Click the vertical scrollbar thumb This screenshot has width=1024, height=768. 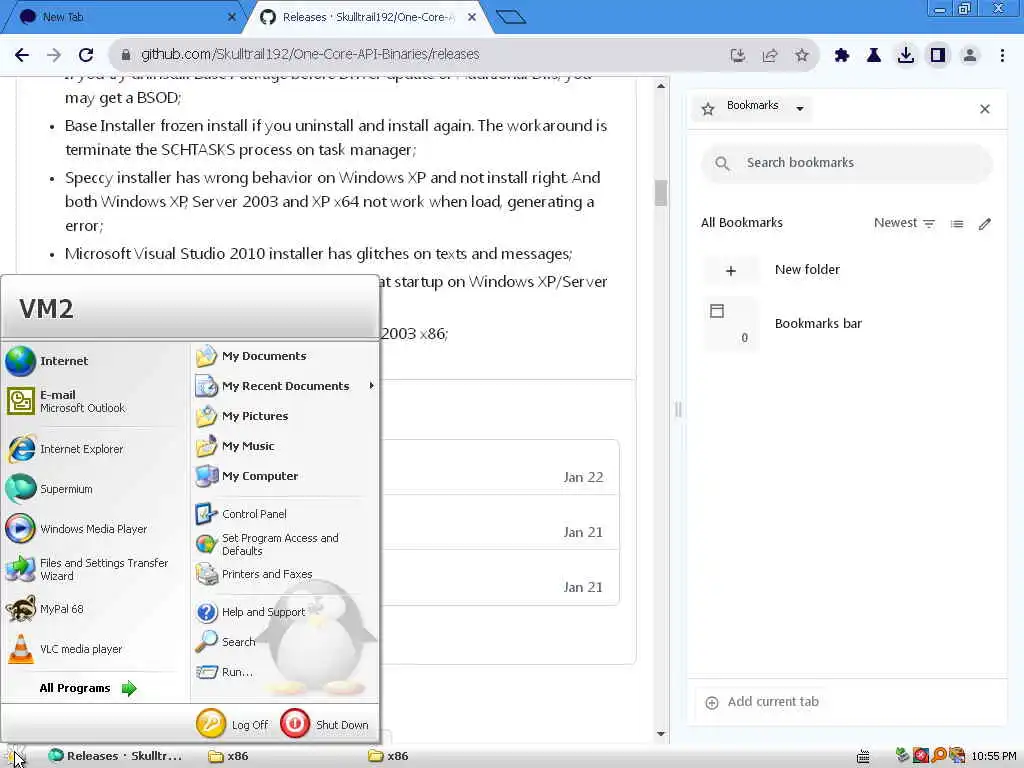(661, 193)
